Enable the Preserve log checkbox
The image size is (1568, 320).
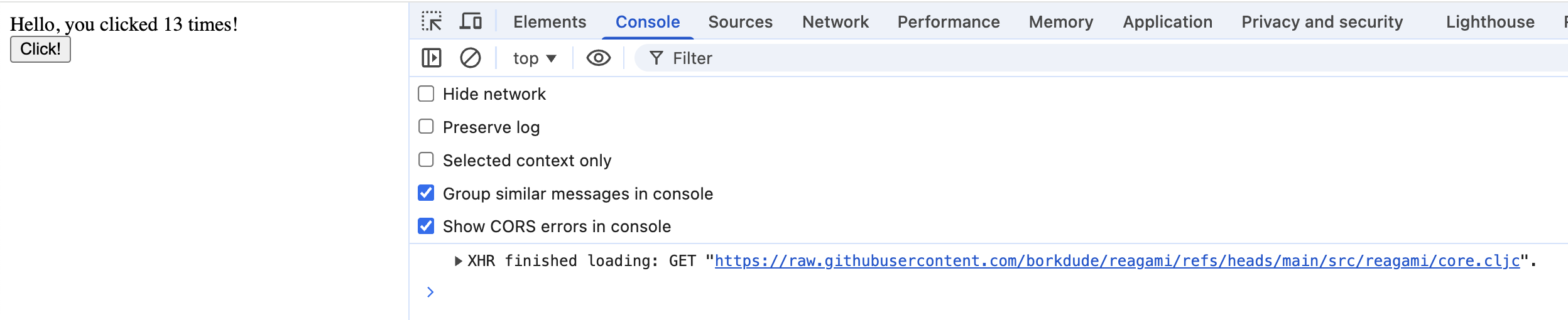point(427,127)
